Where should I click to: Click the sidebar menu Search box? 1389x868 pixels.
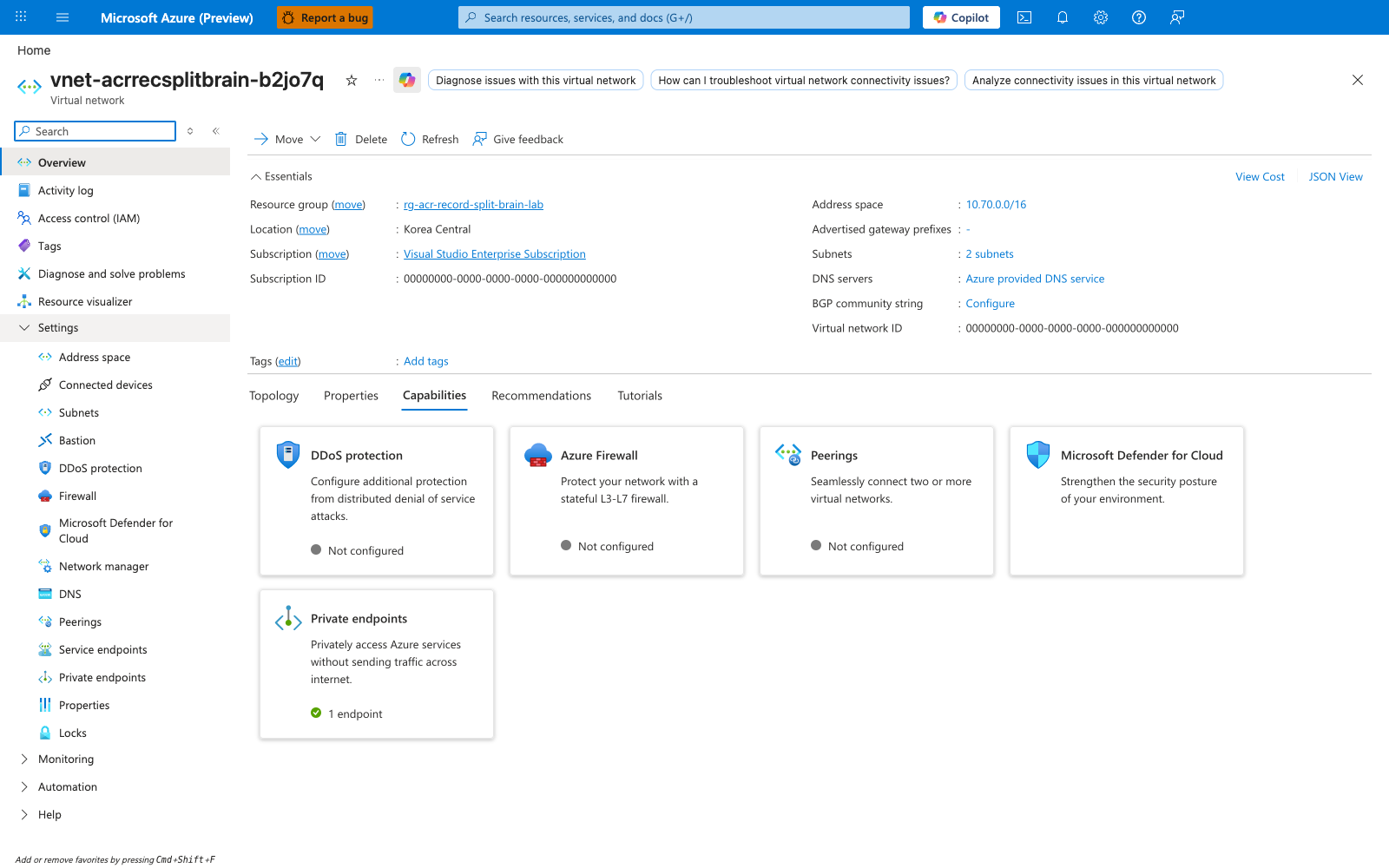95,131
